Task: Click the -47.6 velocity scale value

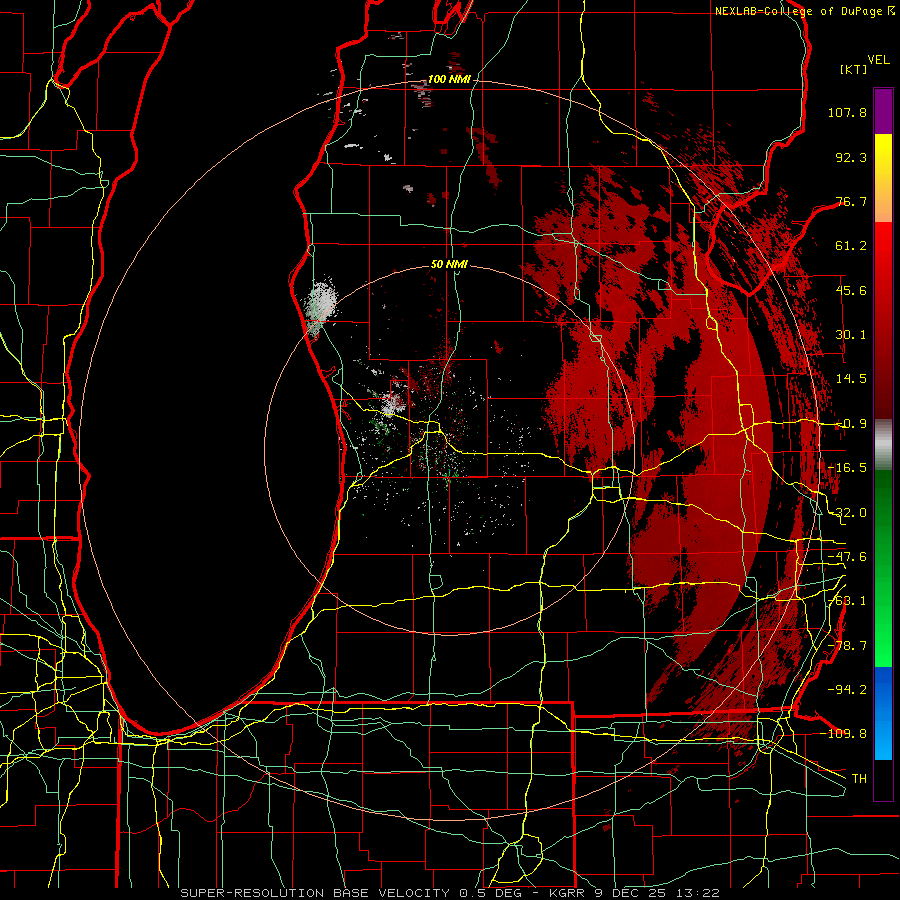Action: [x=847, y=557]
